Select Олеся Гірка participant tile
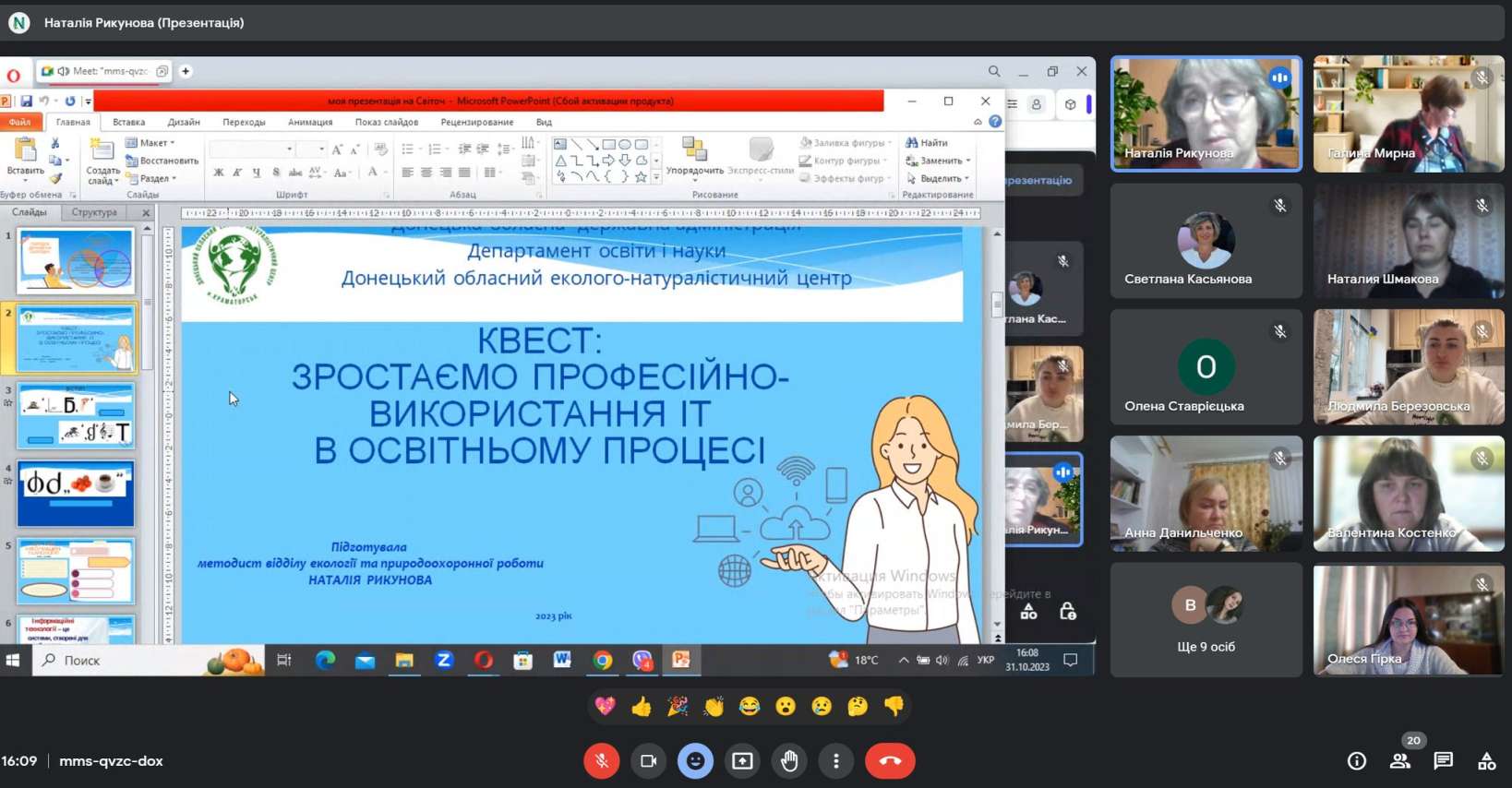Screen dimensions: 1512x788 coord(1409,620)
